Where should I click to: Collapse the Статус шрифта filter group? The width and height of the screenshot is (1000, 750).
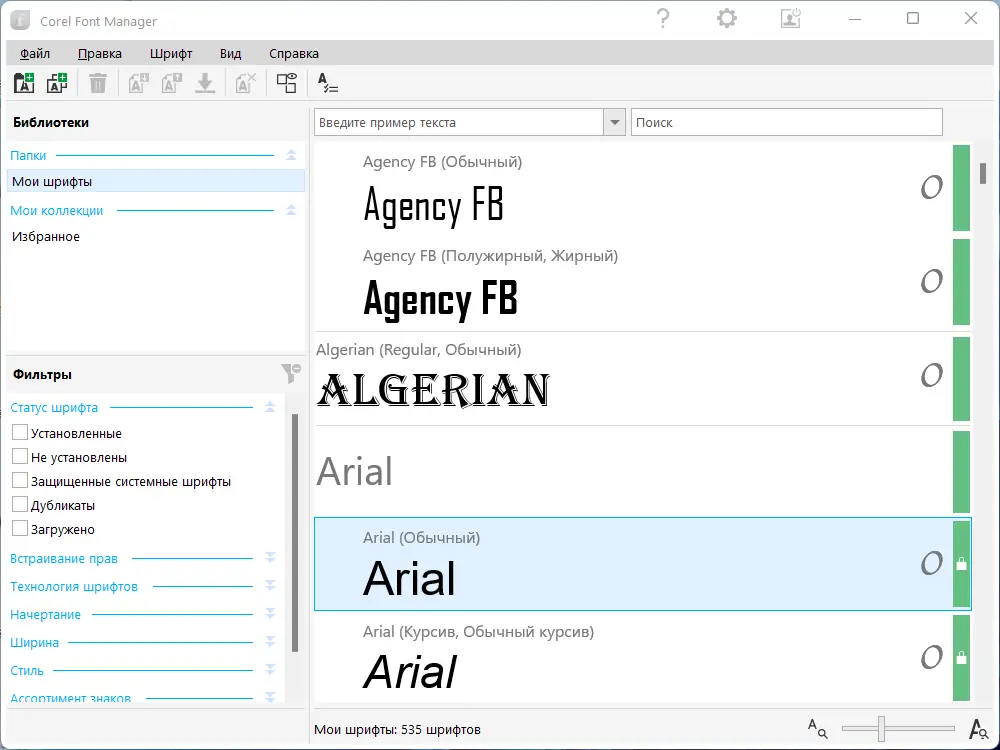tap(270, 407)
